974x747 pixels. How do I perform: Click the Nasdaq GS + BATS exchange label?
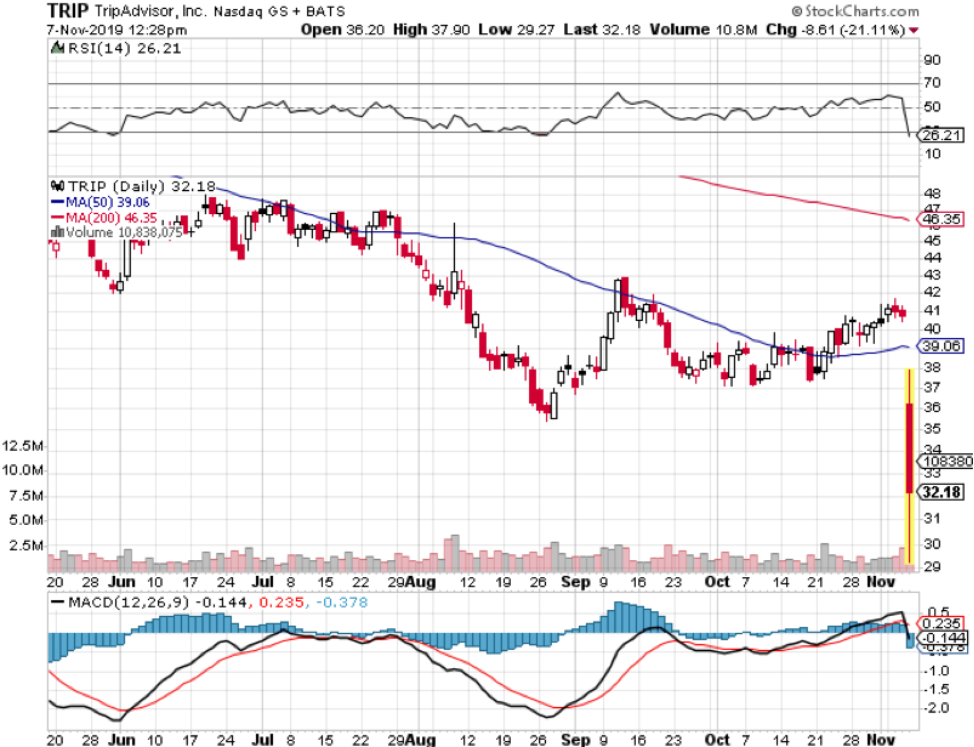279,12
